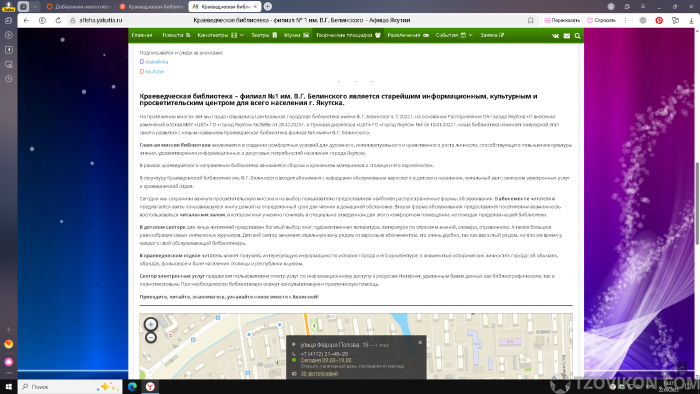This screenshot has width=700, height=394.
Task: Reload the page with the refresh icon
Action: (x=58, y=20)
